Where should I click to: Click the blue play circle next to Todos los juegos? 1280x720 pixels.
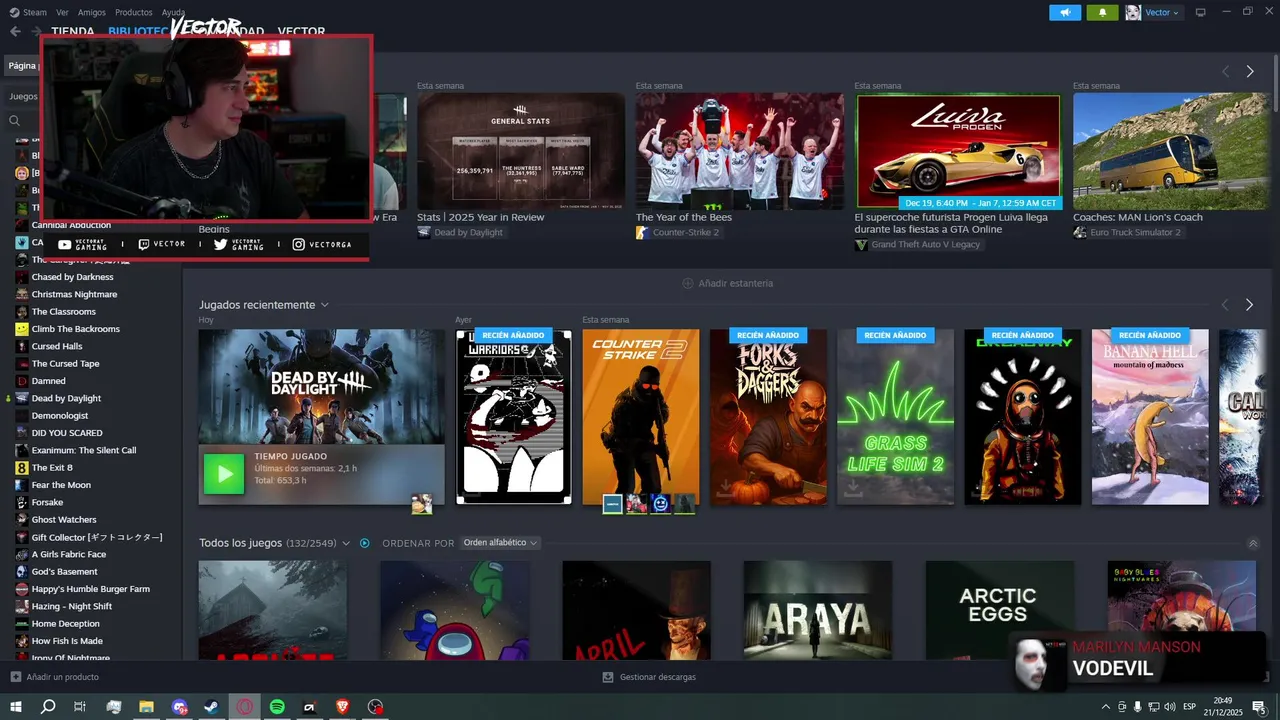[x=365, y=543]
